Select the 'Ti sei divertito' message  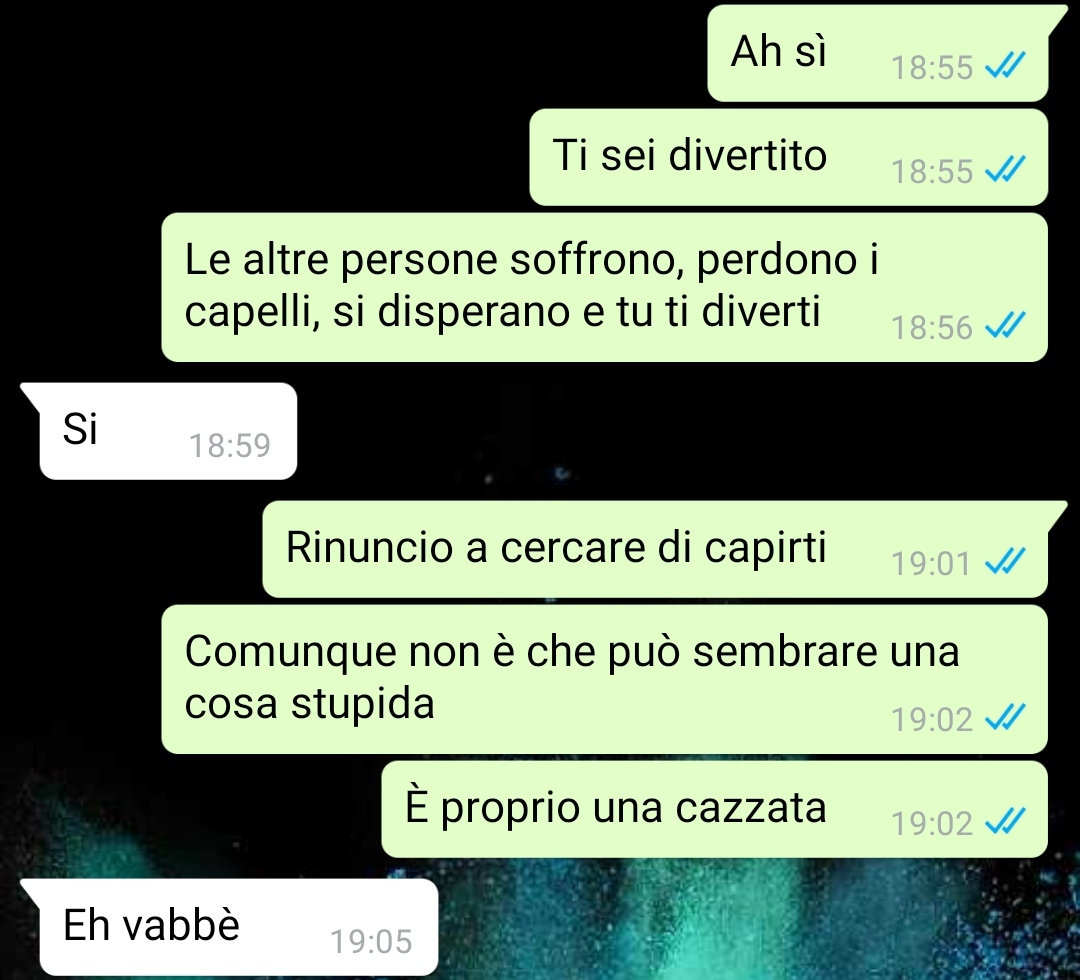pos(789,157)
